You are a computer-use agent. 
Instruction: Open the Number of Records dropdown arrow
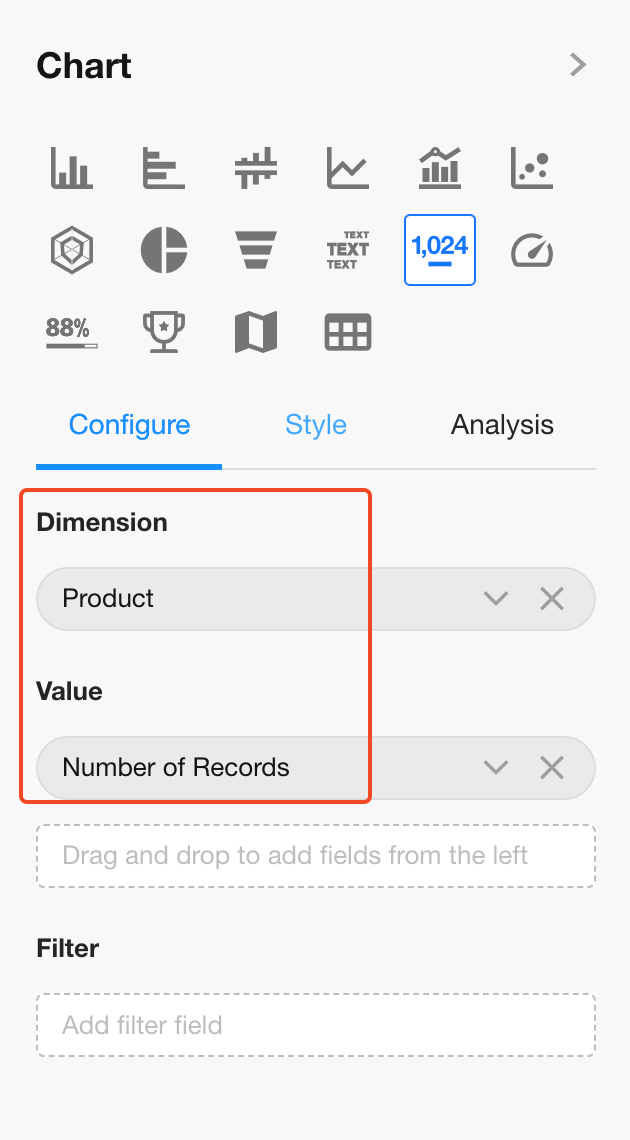[496, 768]
